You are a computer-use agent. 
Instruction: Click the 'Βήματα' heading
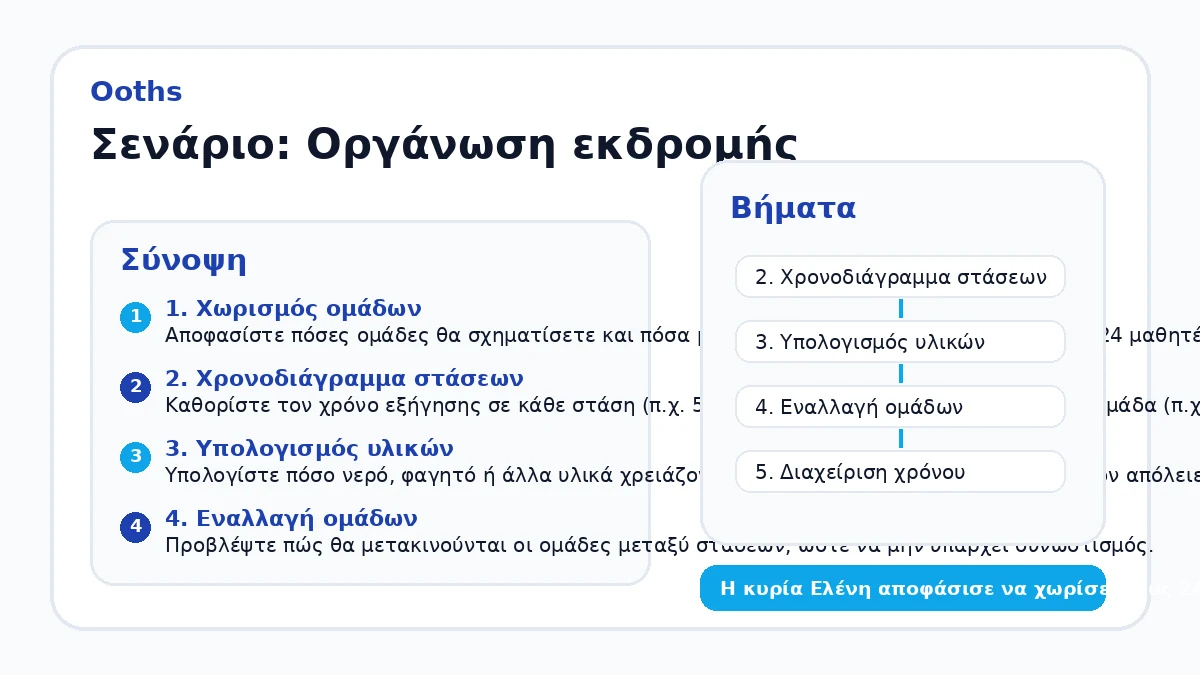[x=793, y=208]
